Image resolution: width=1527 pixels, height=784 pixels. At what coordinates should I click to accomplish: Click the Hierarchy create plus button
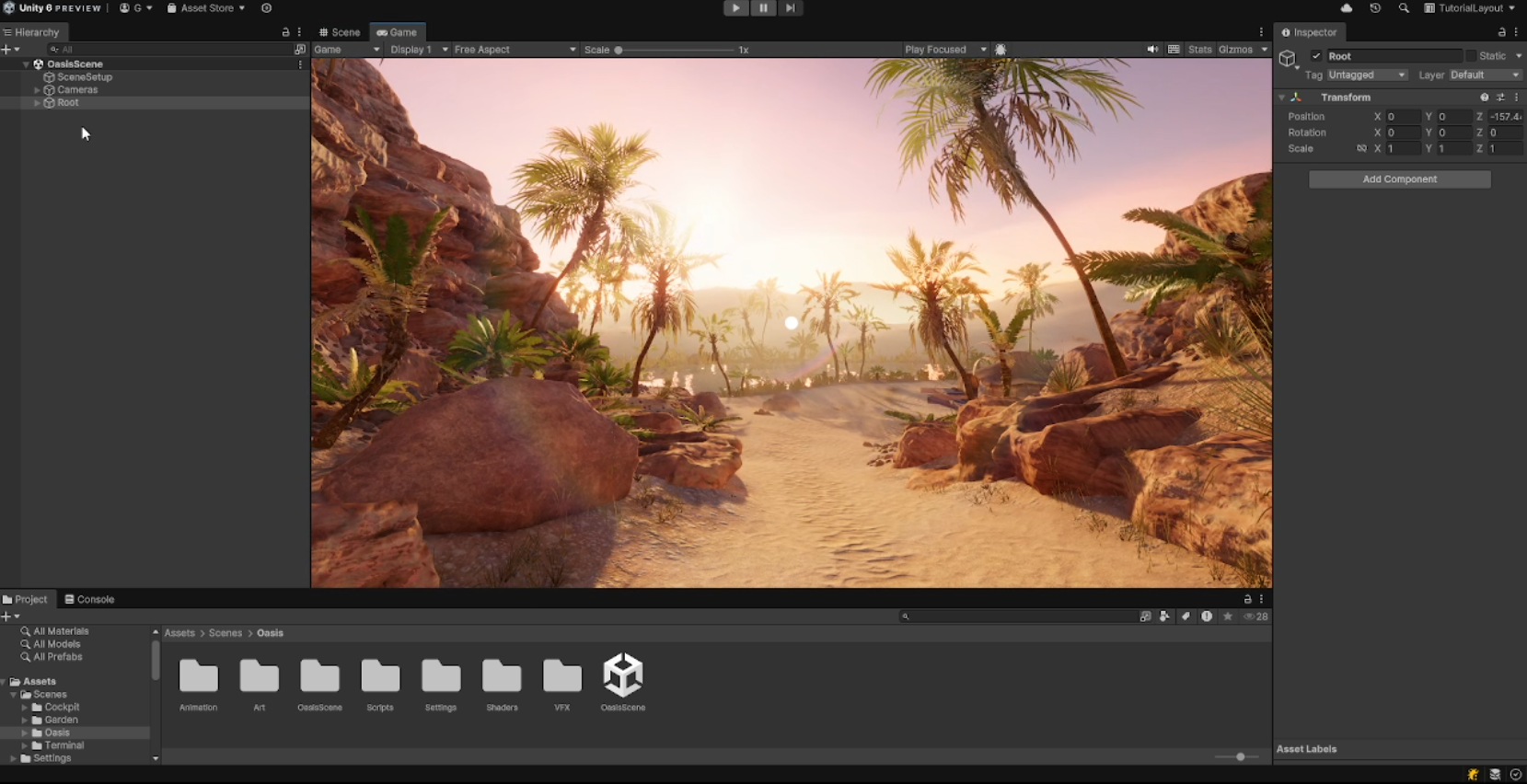click(x=10, y=50)
